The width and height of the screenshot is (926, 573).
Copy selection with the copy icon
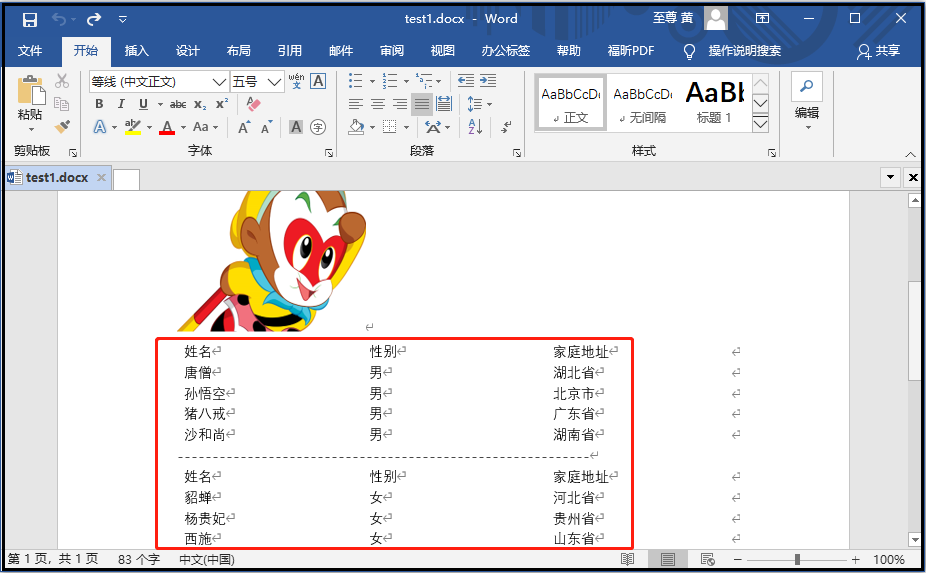[61, 104]
